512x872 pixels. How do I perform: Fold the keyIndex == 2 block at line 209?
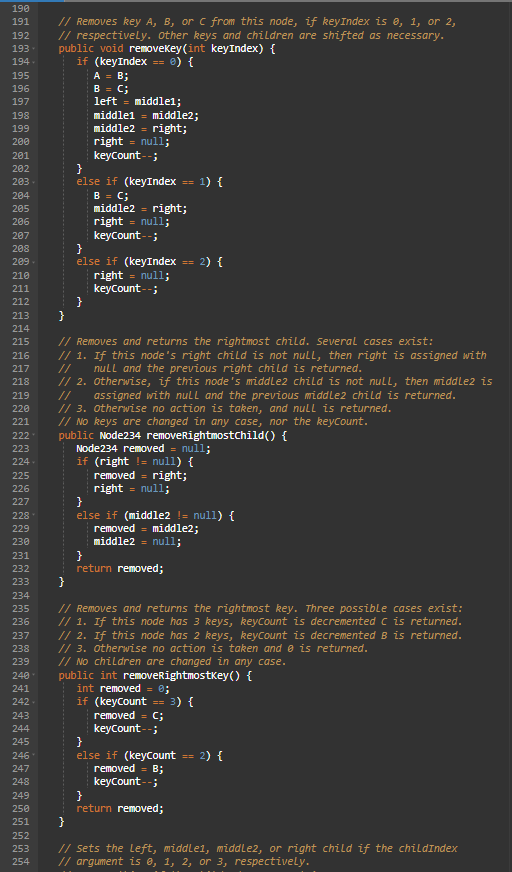(34, 262)
